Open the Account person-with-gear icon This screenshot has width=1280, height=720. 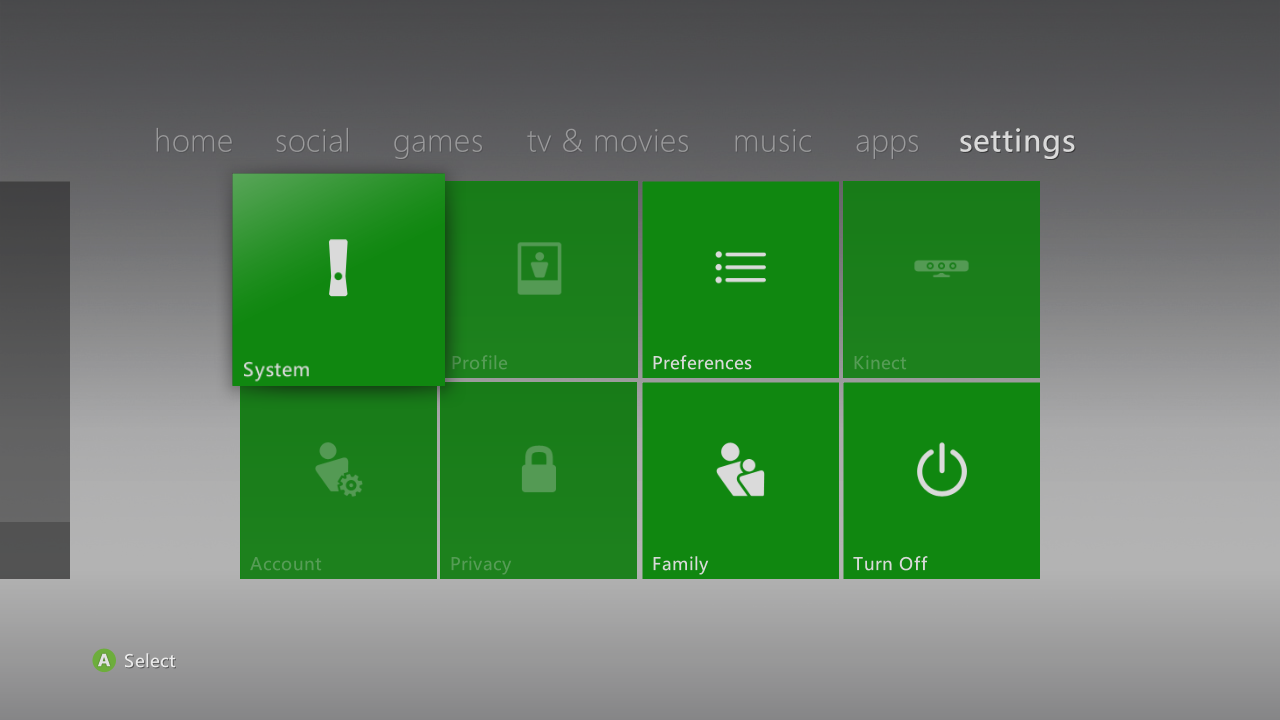tap(338, 469)
